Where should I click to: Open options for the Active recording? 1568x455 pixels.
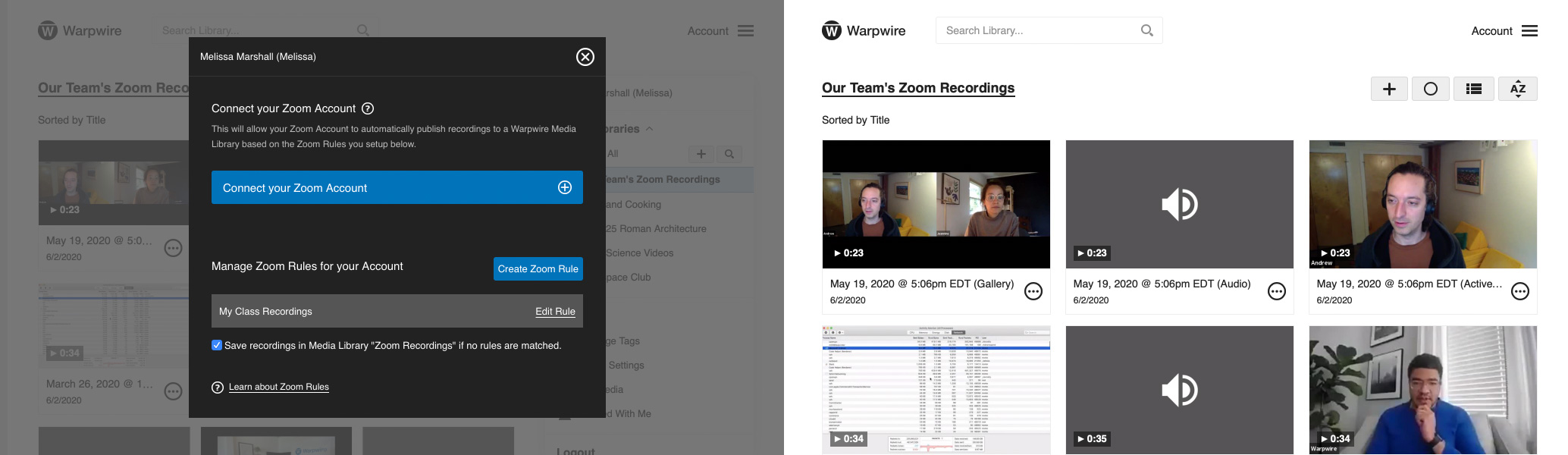pos(1520,291)
